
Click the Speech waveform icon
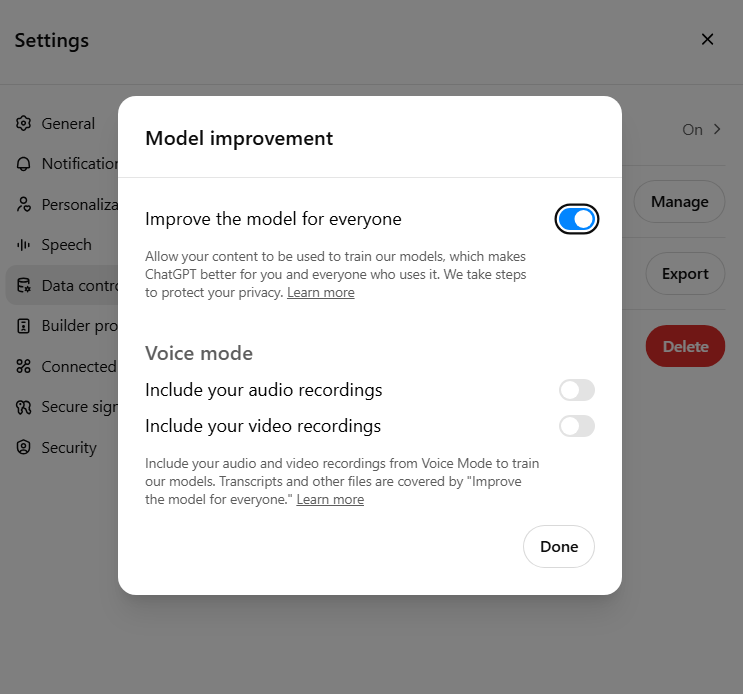(24, 245)
